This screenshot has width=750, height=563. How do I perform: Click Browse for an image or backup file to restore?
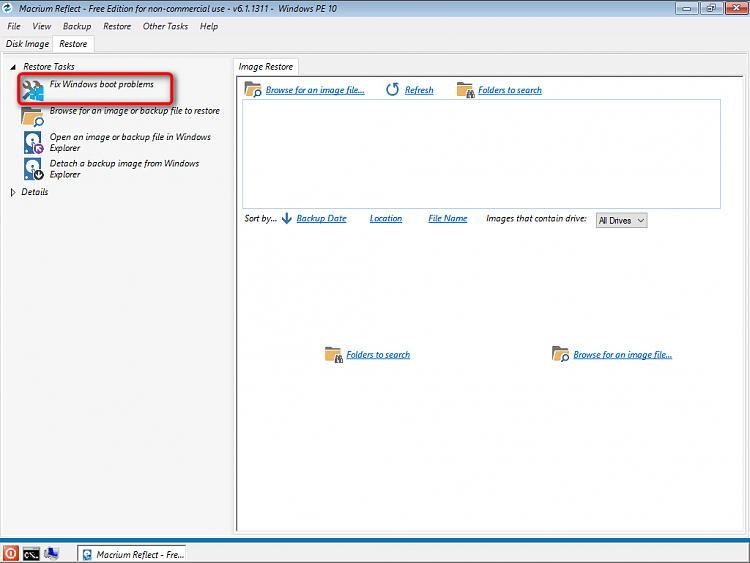point(134,111)
